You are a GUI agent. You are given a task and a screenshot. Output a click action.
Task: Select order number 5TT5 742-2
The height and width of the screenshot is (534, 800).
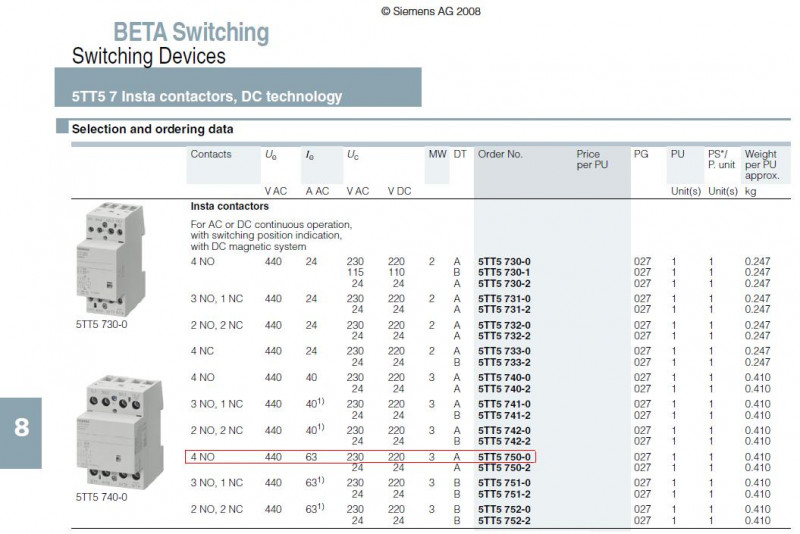coord(504,442)
